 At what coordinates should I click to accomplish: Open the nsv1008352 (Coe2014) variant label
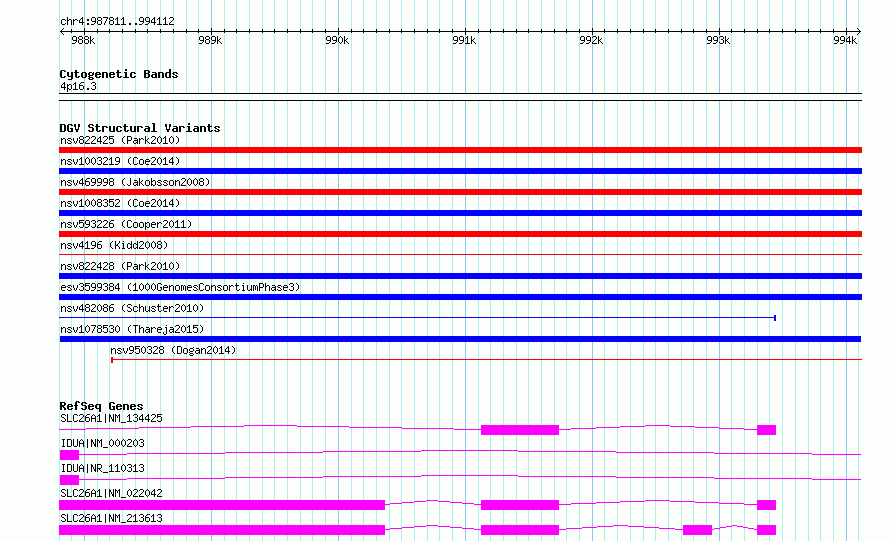(x=120, y=203)
